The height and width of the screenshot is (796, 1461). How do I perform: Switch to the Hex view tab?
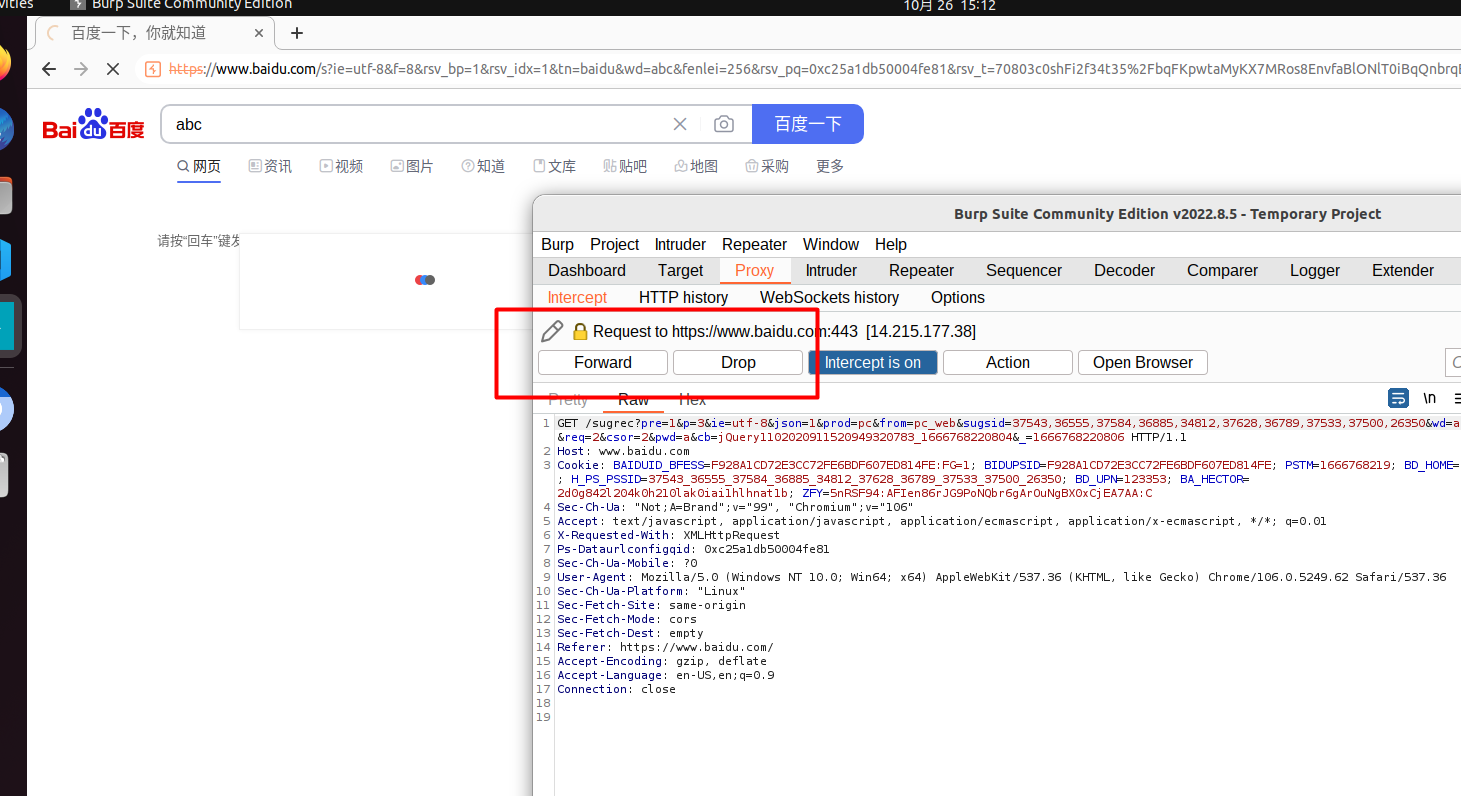pyautogui.click(x=692, y=399)
